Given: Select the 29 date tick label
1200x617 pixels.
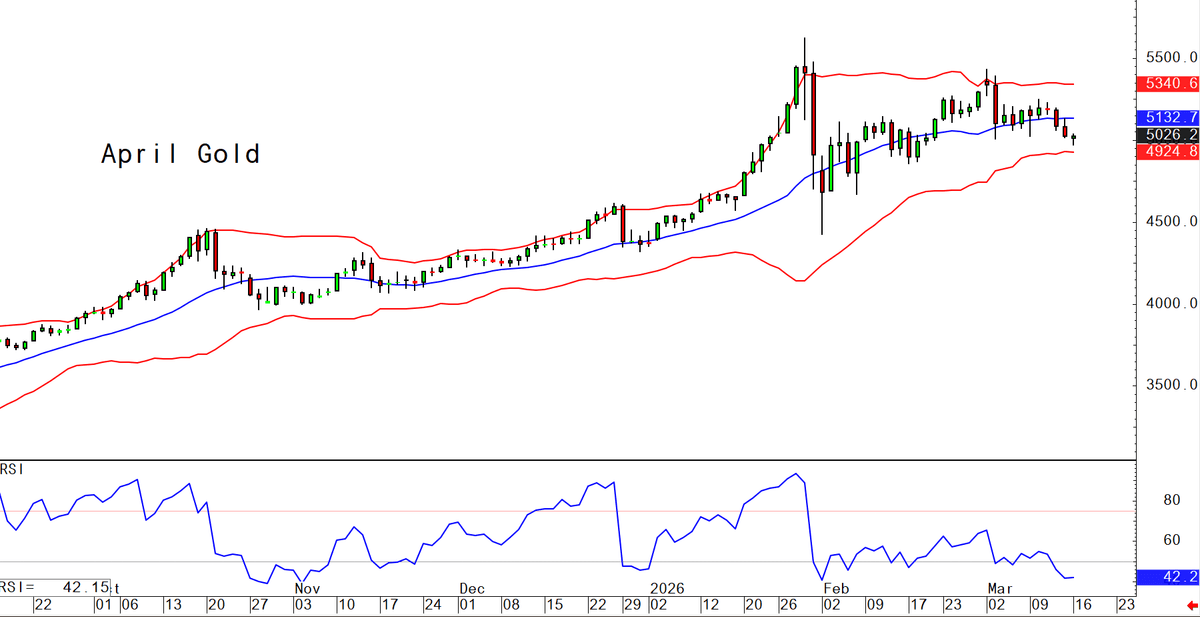Looking at the screenshot, I should [x=632, y=606].
